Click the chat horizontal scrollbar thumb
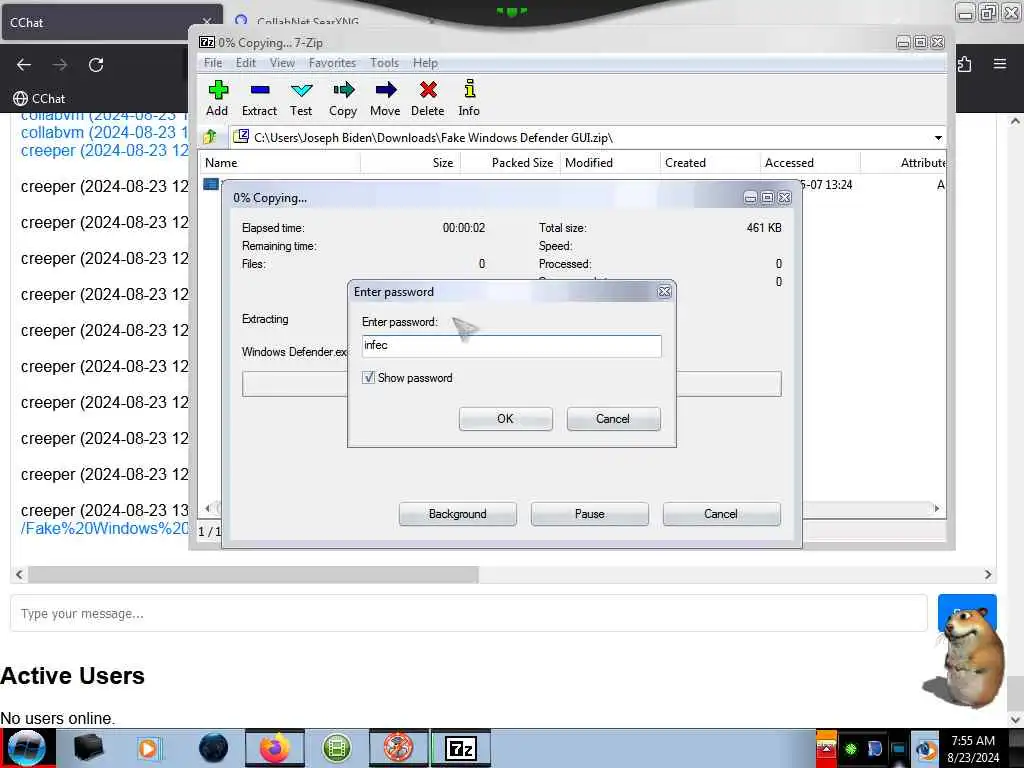Viewport: 1024px width, 768px height. click(253, 575)
